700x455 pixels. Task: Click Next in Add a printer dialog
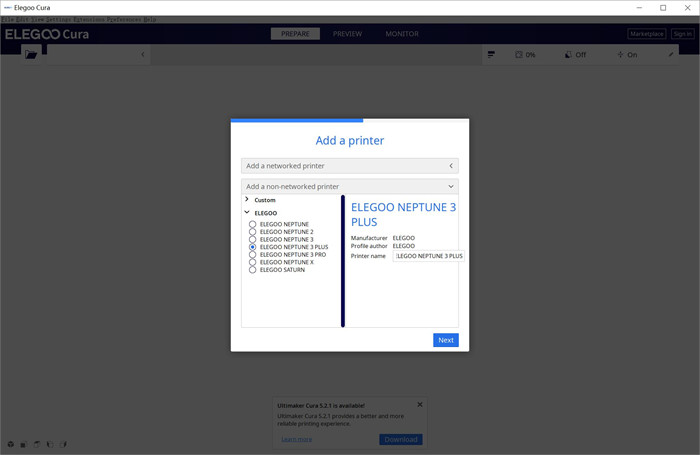pyautogui.click(x=446, y=340)
